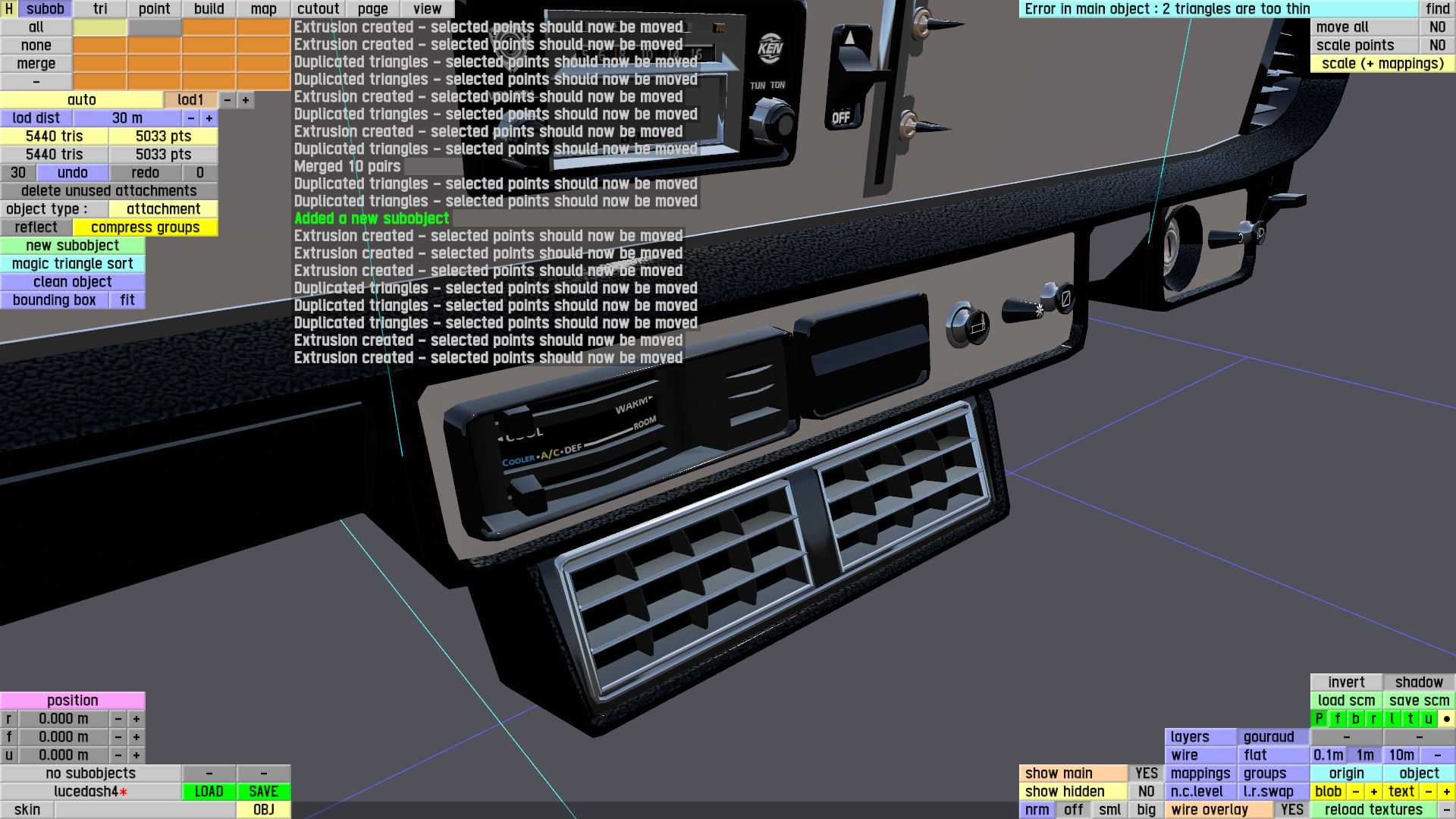Open the cutout tab
Viewport: 1456px width, 819px height.
coord(318,9)
